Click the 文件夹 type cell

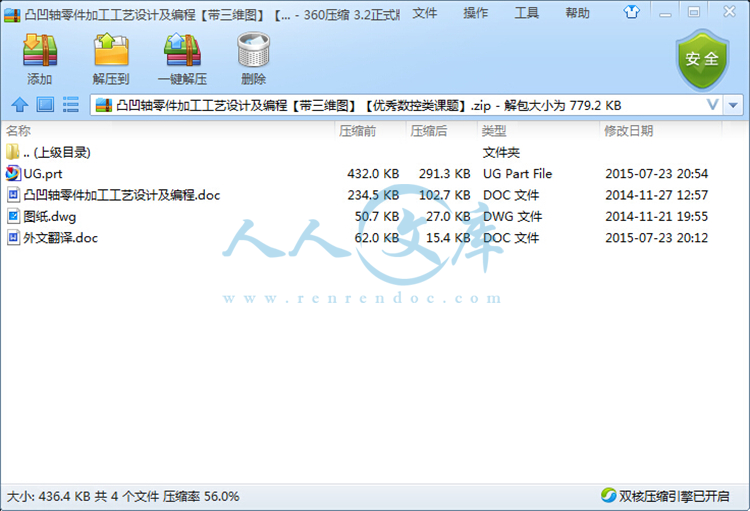[501, 153]
